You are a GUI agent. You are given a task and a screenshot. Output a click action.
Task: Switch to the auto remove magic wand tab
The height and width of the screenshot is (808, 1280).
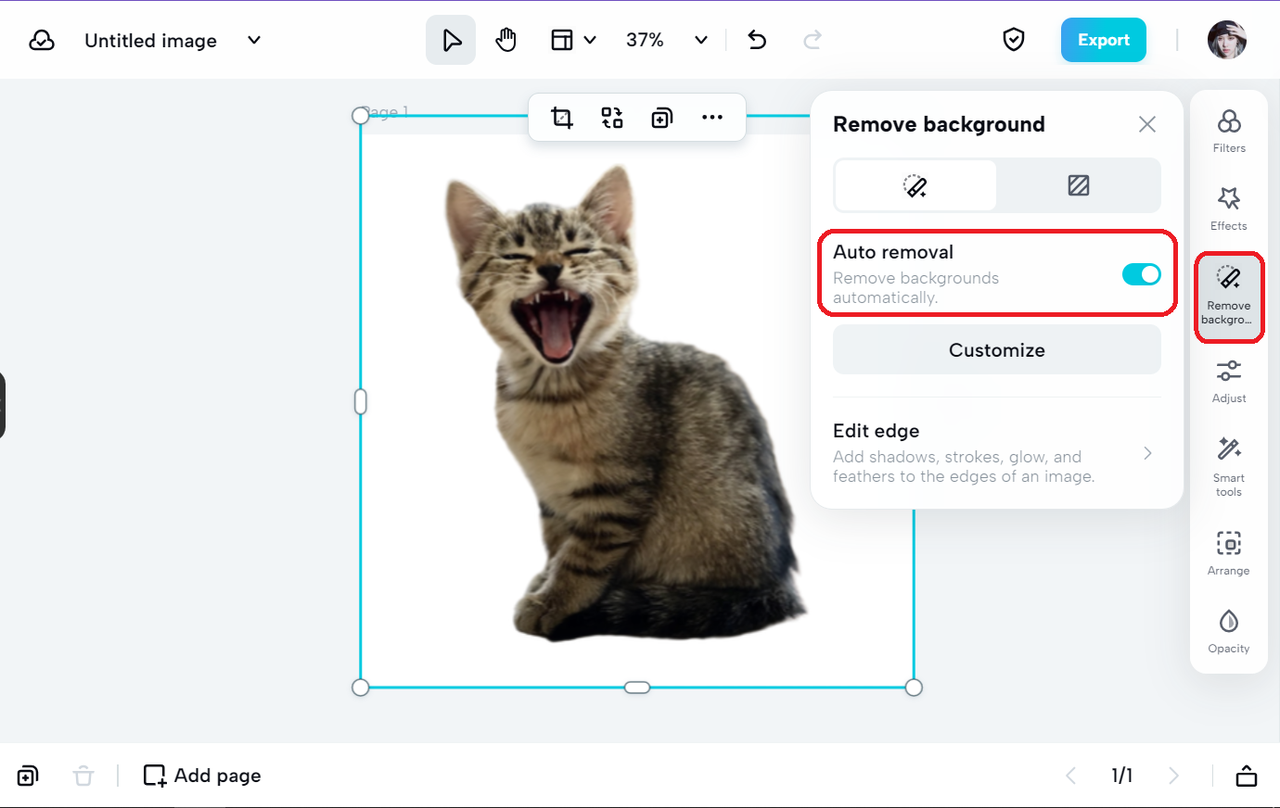pyautogui.click(x=916, y=186)
